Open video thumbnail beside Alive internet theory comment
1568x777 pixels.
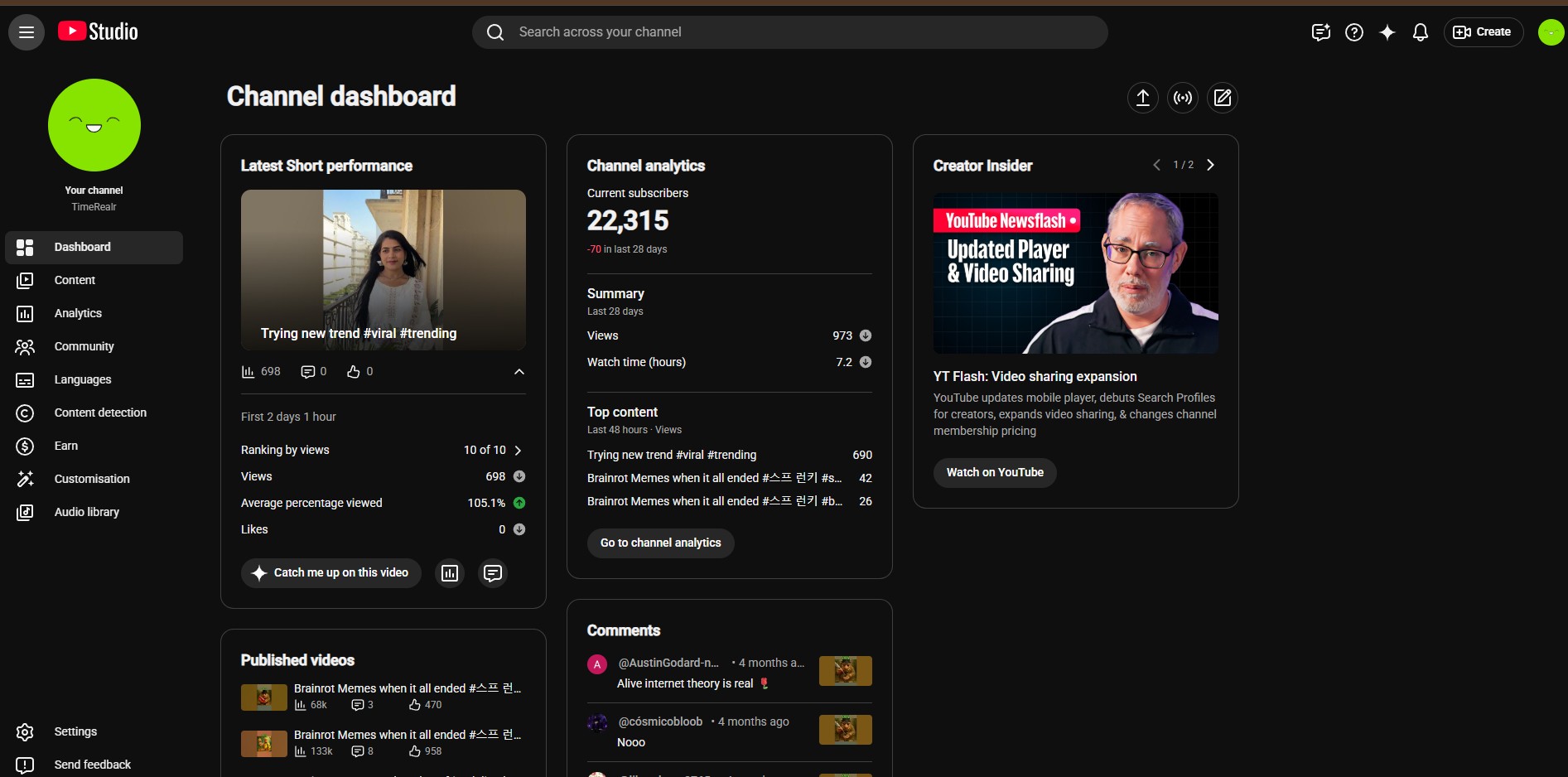tap(846, 671)
